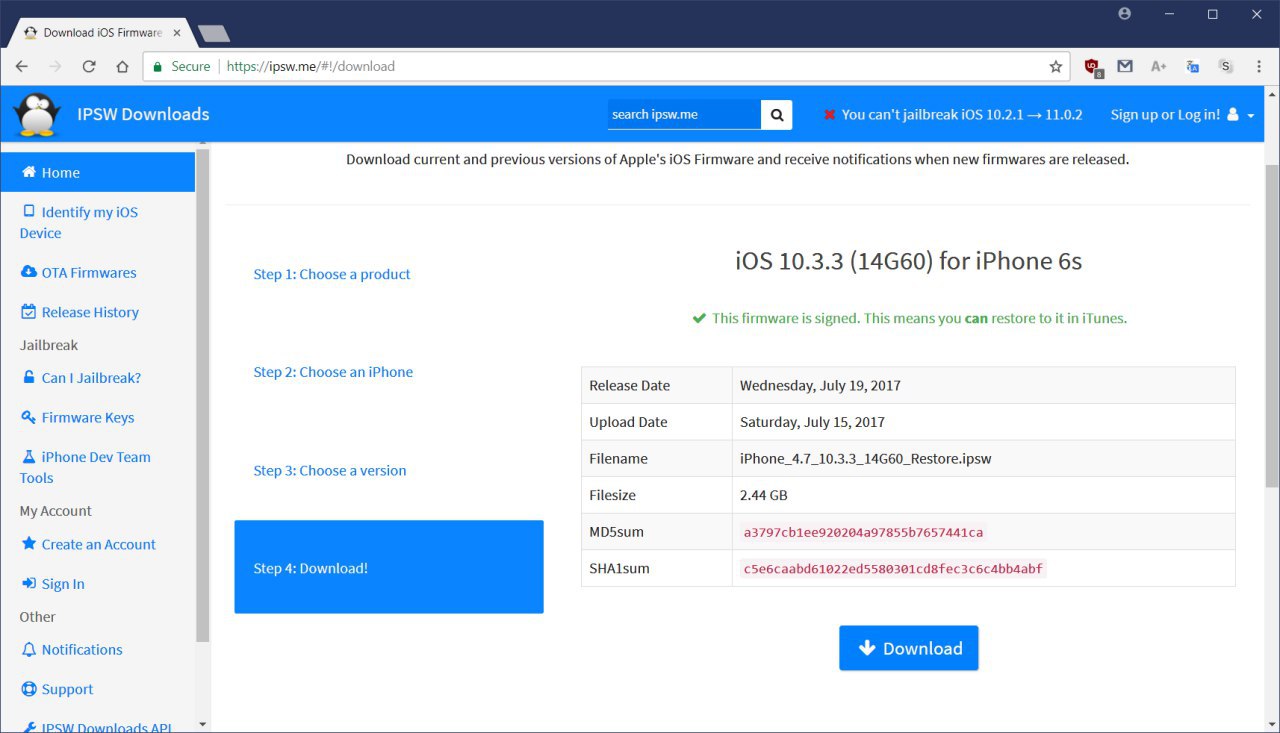Screen dimensions: 1280x733
Task: Open OTA Firmwares page
Action: coord(78,272)
